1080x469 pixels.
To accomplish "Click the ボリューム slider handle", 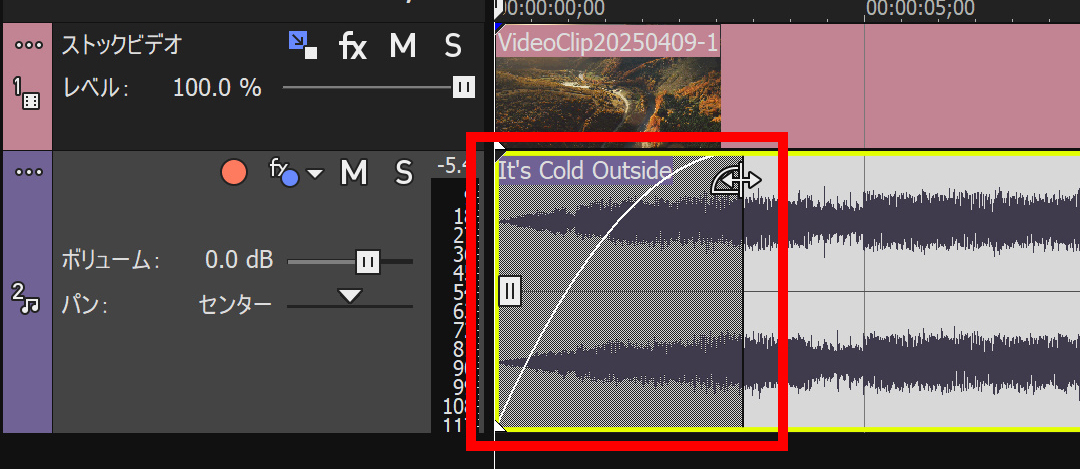I will coord(368,262).
